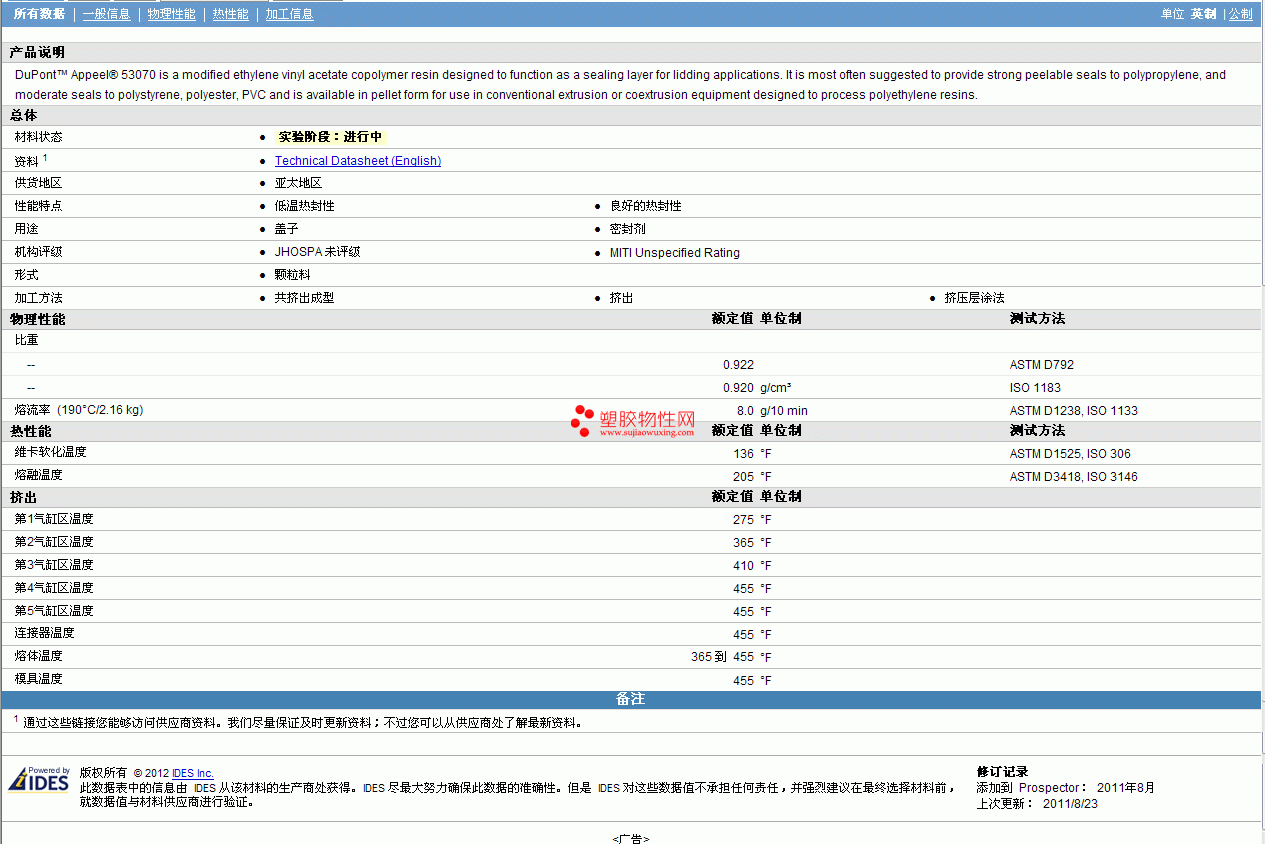The height and width of the screenshot is (844, 1265).
Task: Click the 加工方法 row label
Action: point(38,298)
